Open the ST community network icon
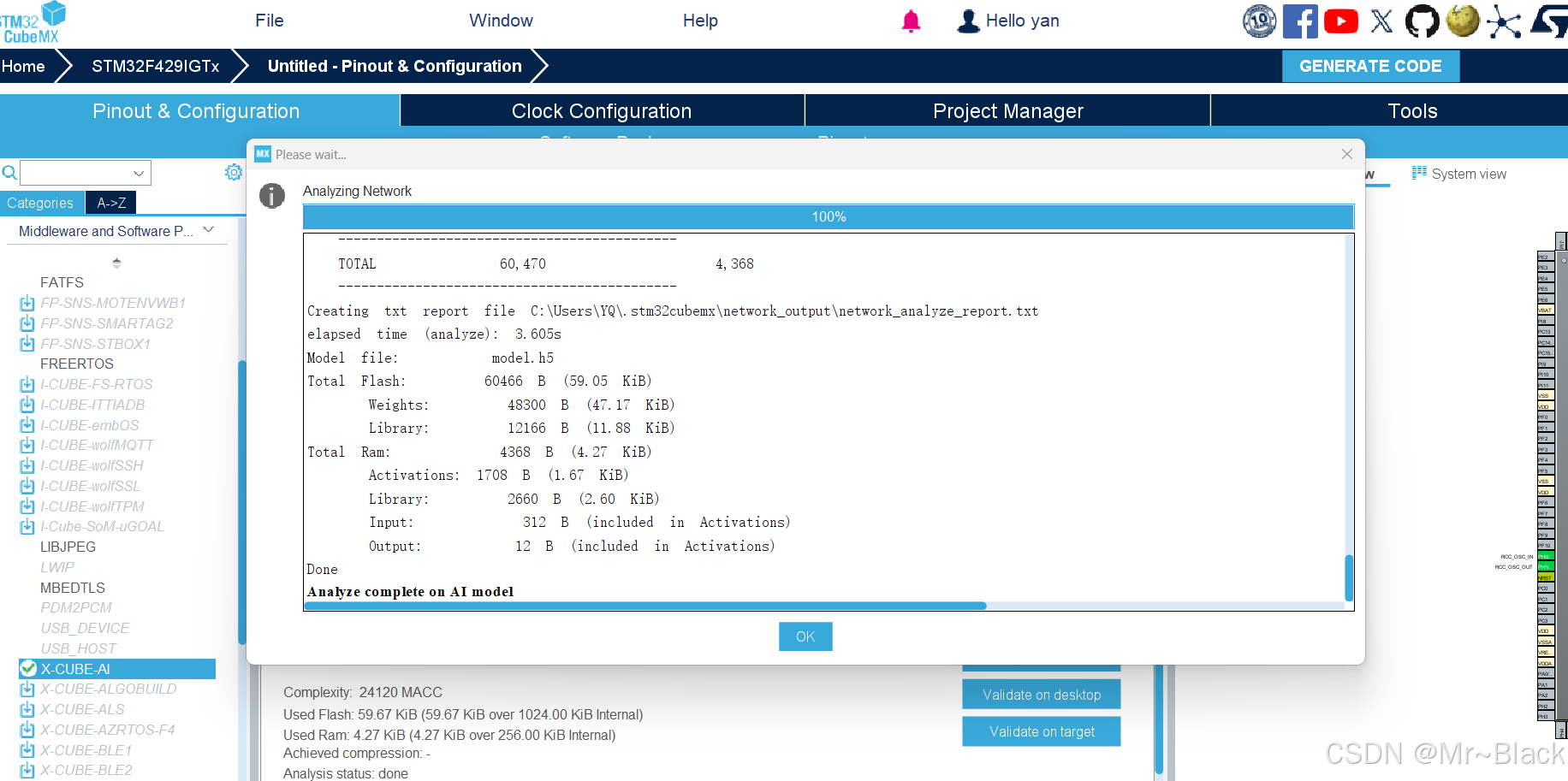 tap(1504, 21)
